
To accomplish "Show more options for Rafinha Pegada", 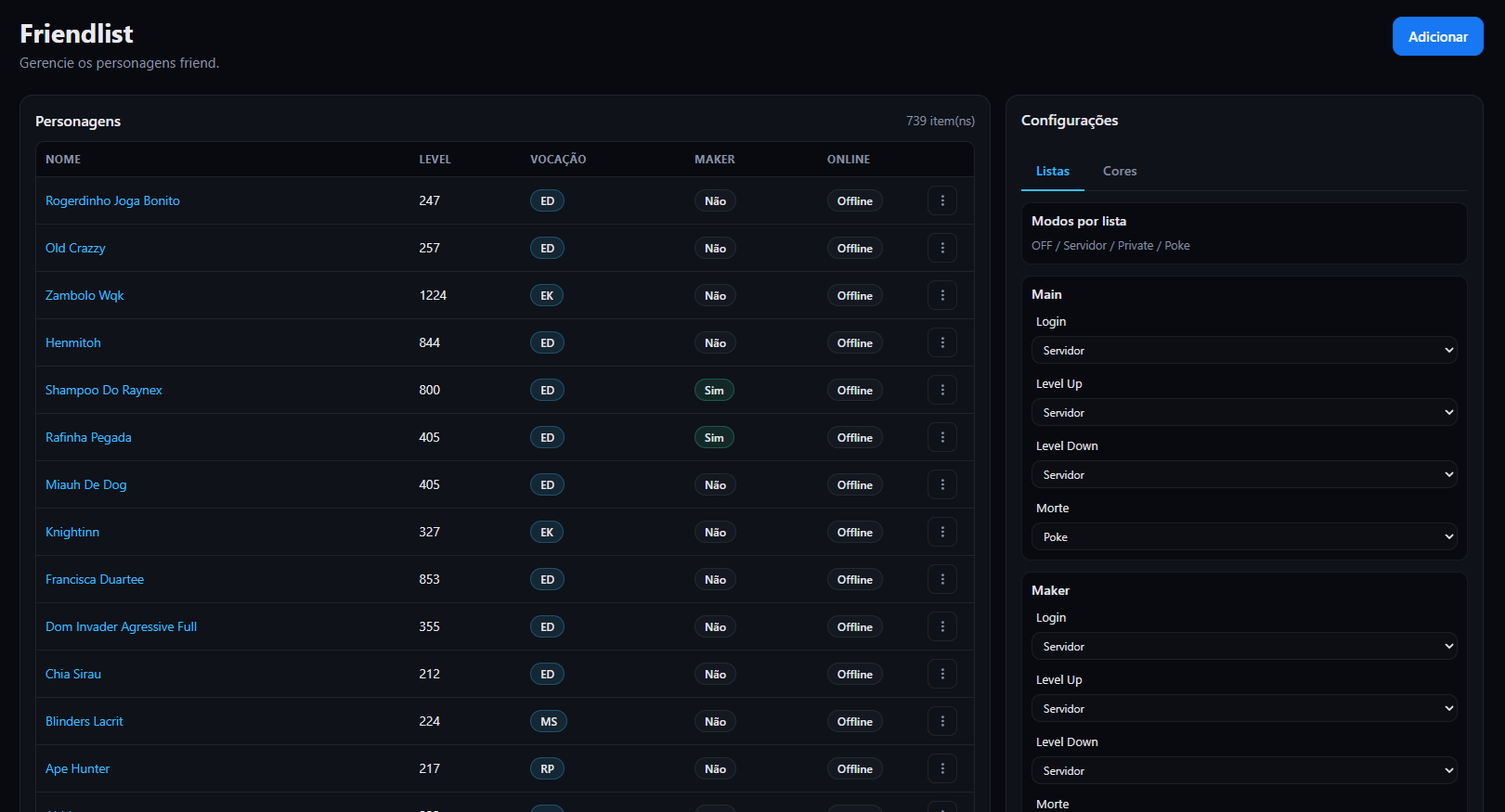I will pos(942,437).
